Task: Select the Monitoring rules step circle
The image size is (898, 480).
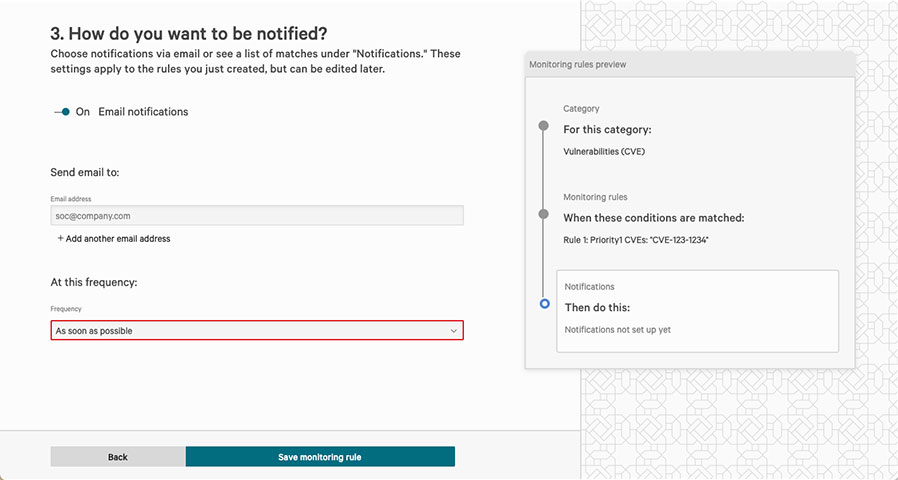Action: pos(543,214)
